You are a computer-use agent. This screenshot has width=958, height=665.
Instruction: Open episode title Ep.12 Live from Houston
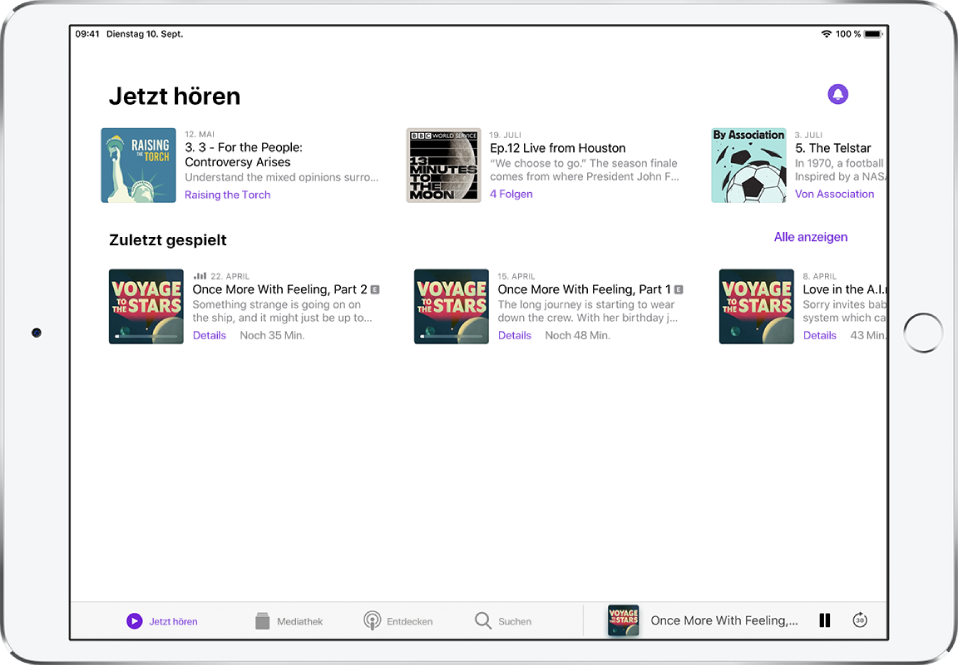[557, 148]
